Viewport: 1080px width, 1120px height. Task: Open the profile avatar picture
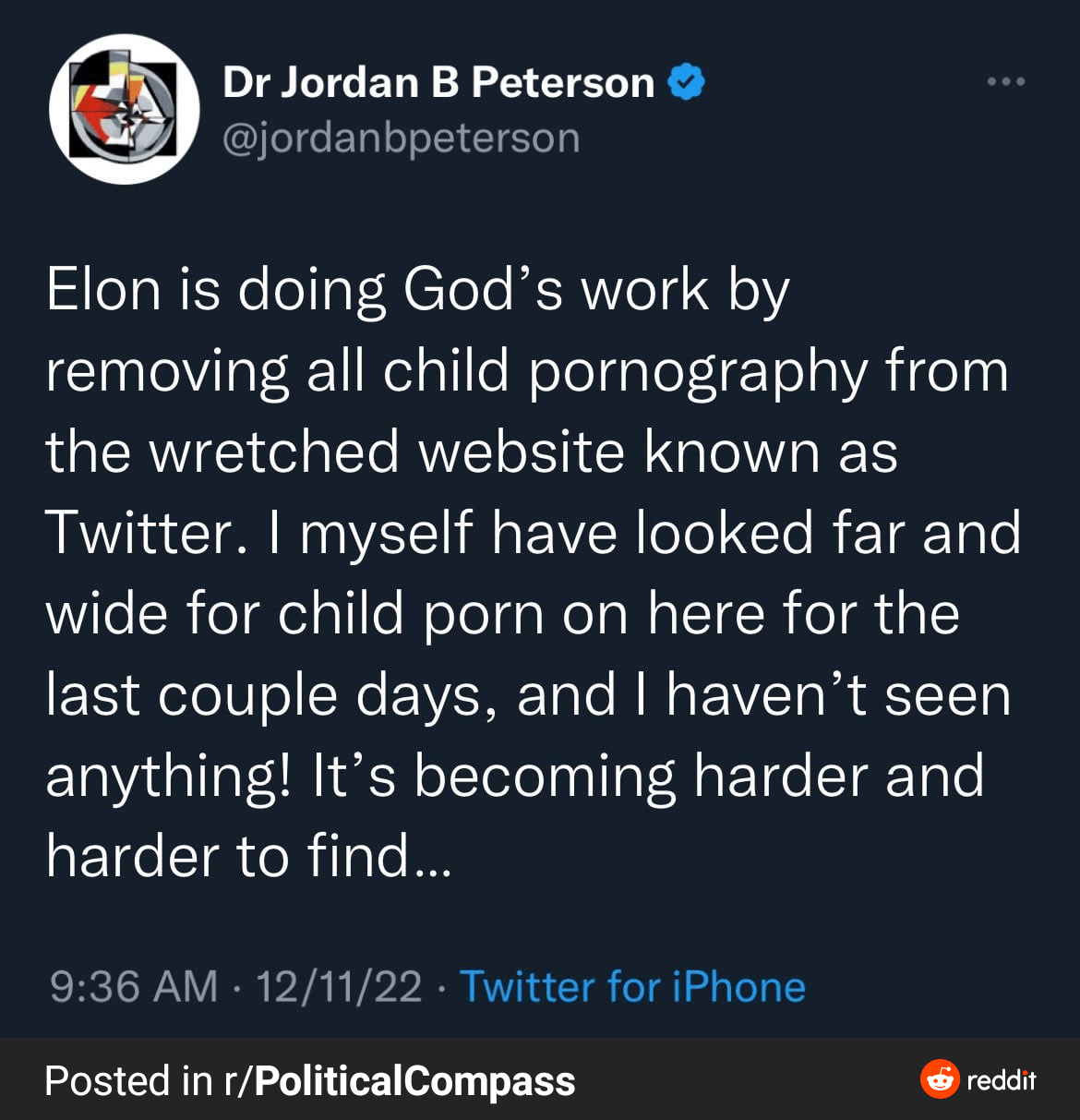pyautogui.click(x=125, y=109)
